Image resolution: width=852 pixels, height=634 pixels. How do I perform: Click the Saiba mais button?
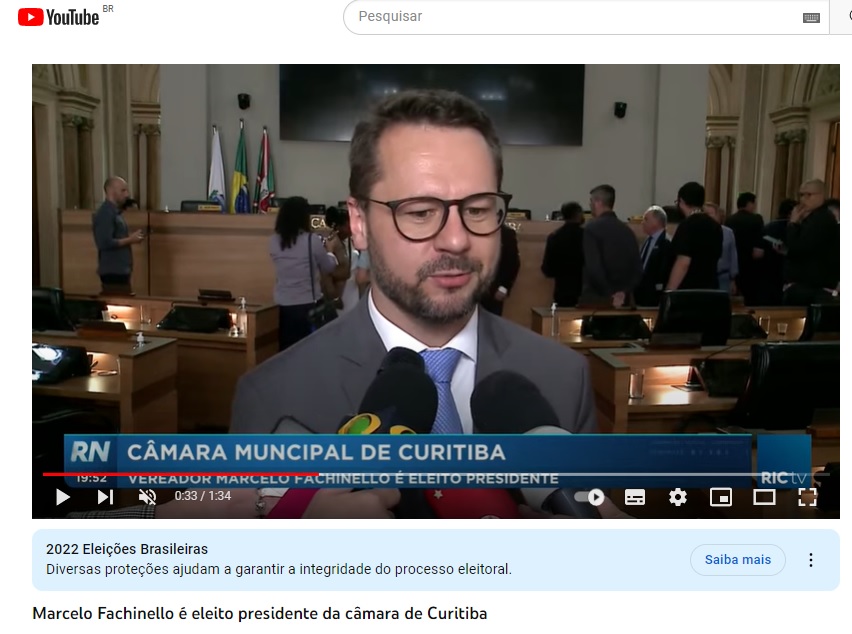point(737,560)
